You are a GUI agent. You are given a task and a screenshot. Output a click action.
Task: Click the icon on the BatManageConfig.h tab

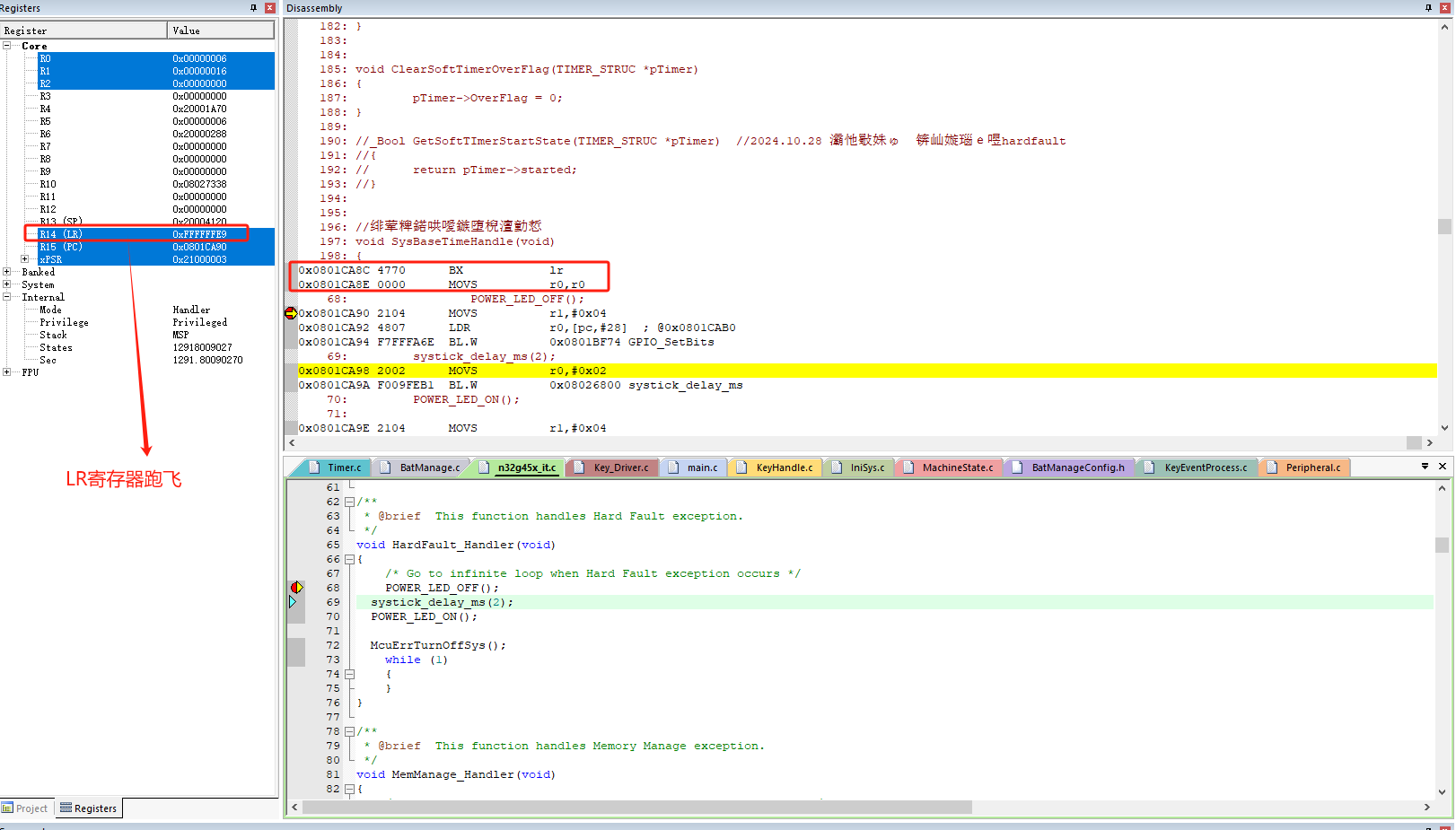point(1015,467)
